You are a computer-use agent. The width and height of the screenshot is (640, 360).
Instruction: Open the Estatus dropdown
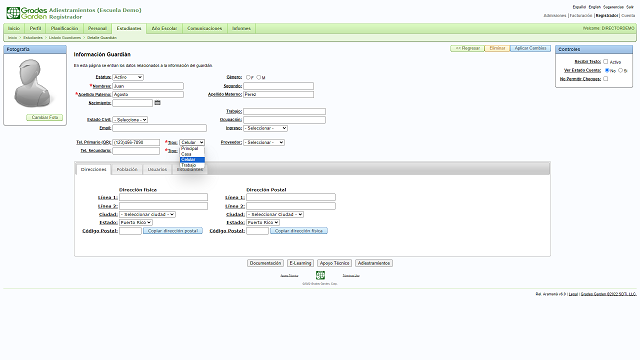[x=128, y=77]
